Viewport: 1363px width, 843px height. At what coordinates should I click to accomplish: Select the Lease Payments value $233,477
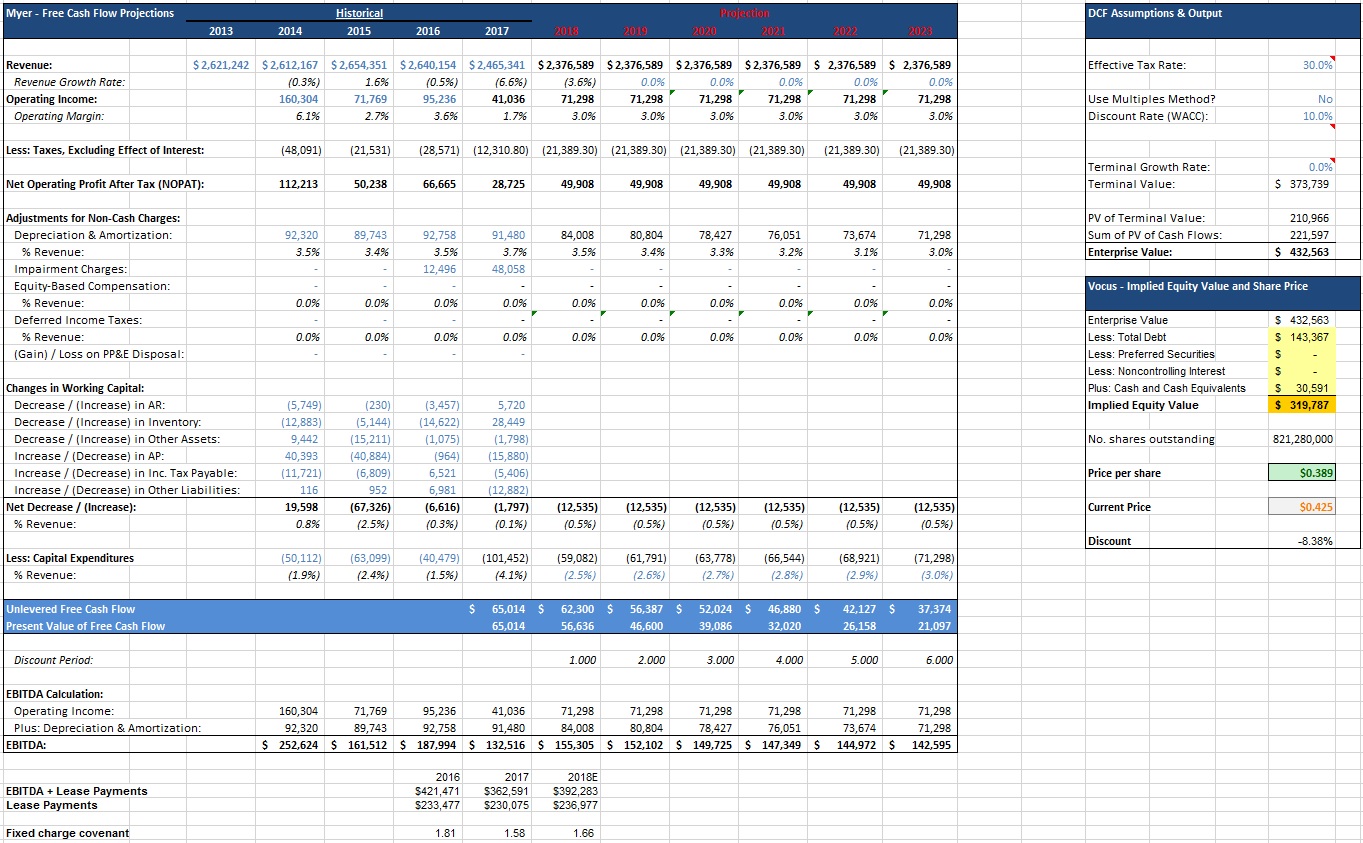coord(436,805)
